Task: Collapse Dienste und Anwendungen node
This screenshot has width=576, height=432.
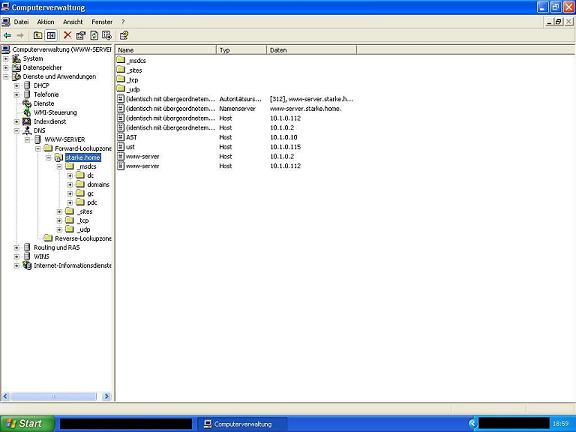Action: (6, 77)
